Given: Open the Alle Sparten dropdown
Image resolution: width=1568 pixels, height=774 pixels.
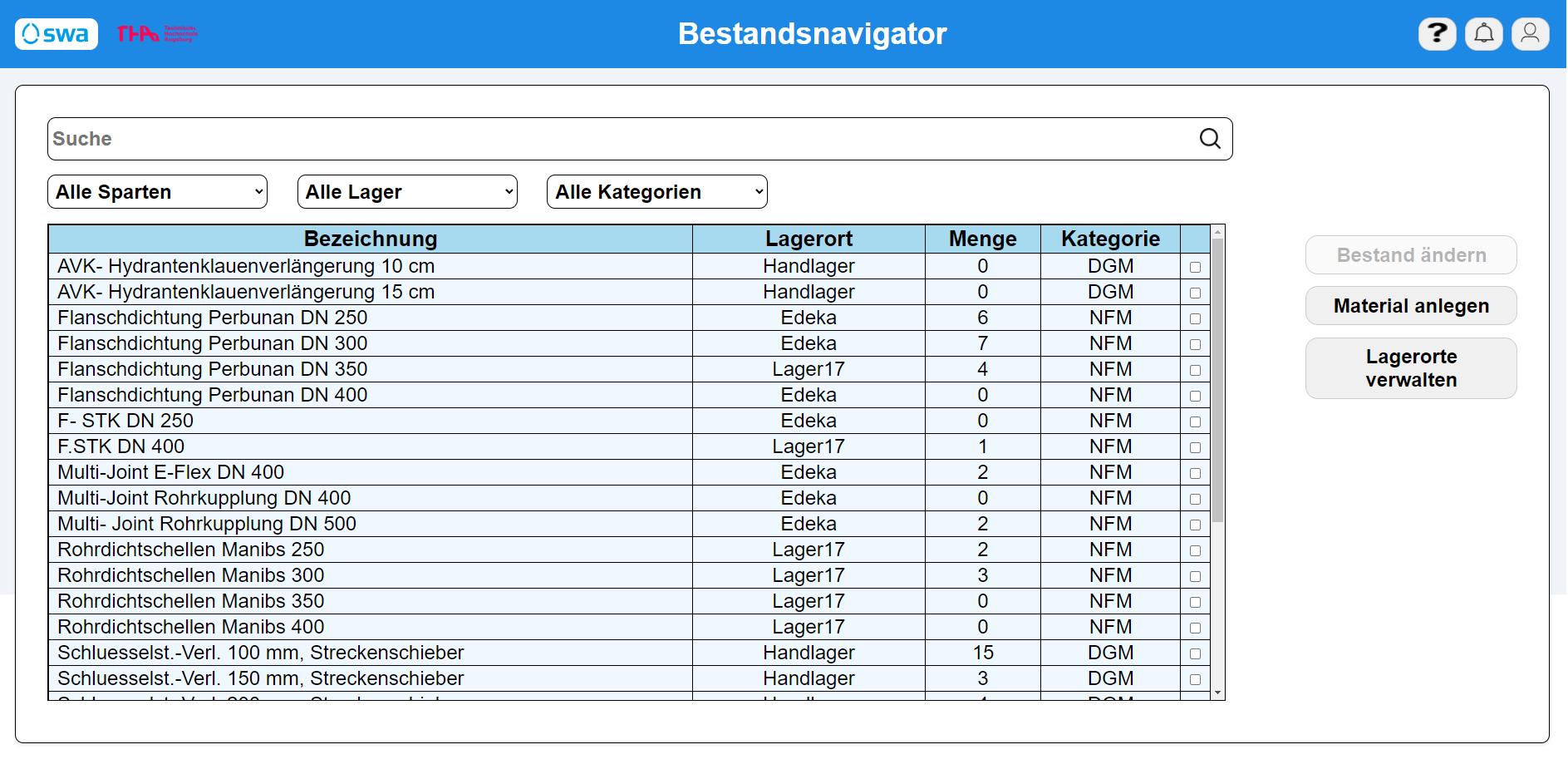Looking at the screenshot, I should [x=158, y=192].
